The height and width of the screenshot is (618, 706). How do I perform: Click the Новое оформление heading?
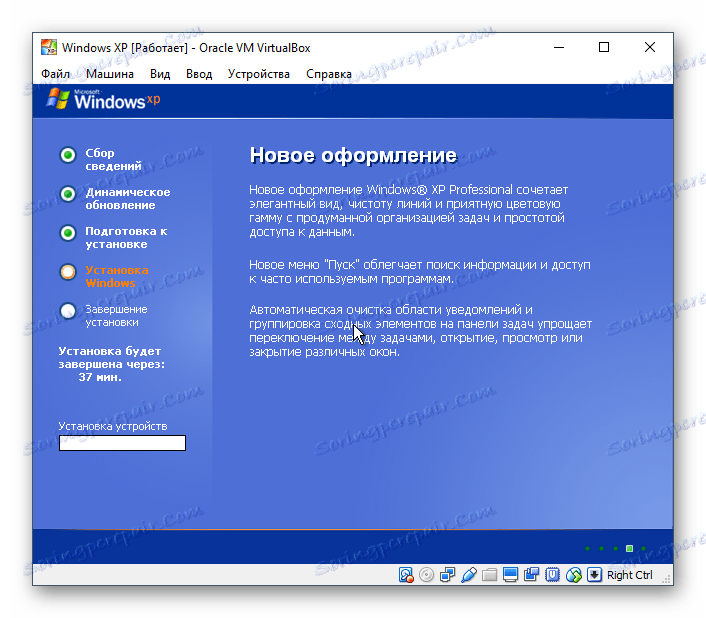pyautogui.click(x=353, y=155)
